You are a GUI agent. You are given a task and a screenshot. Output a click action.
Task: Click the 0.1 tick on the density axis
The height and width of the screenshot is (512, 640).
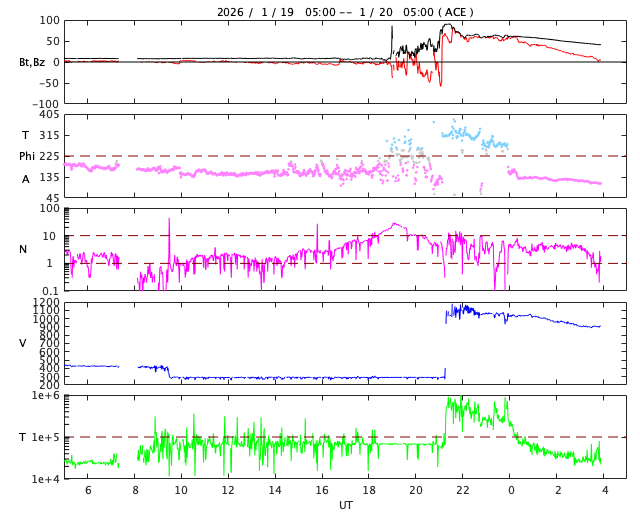51,291
